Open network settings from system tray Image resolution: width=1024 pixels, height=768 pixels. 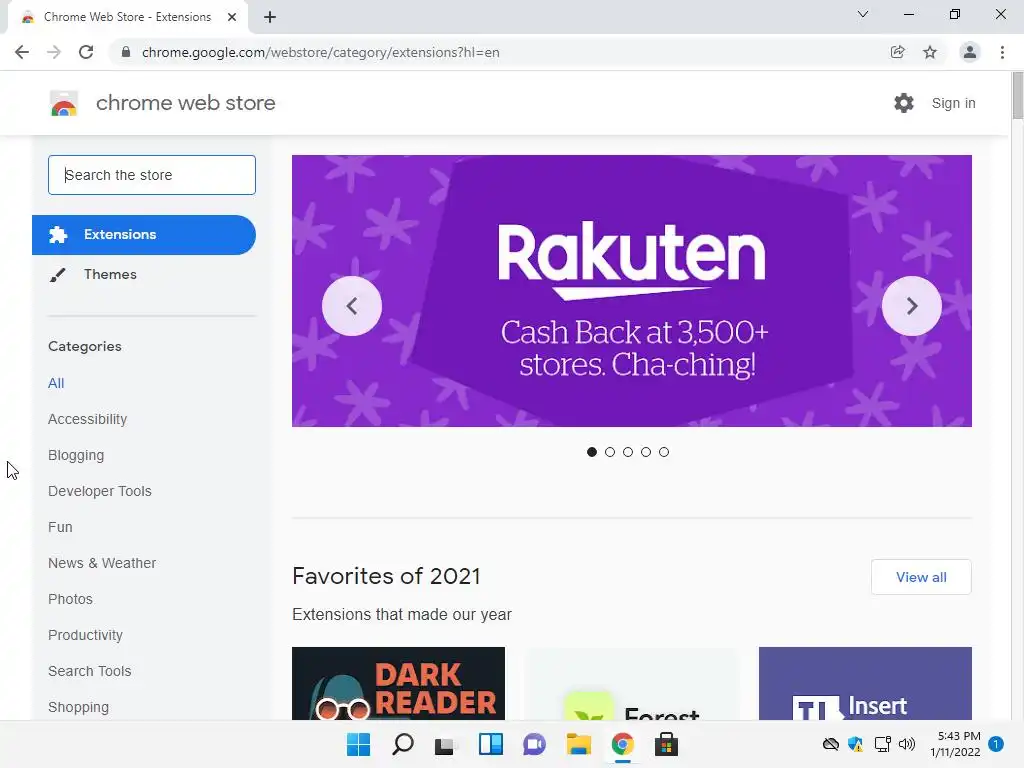(x=882, y=744)
